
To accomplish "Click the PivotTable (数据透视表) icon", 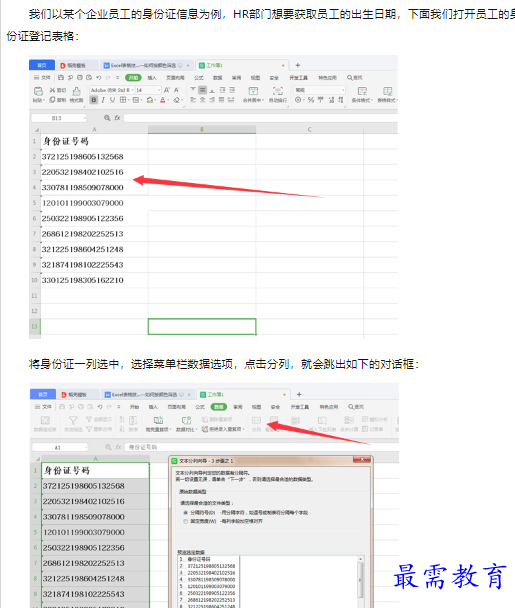I will pos(45,421).
